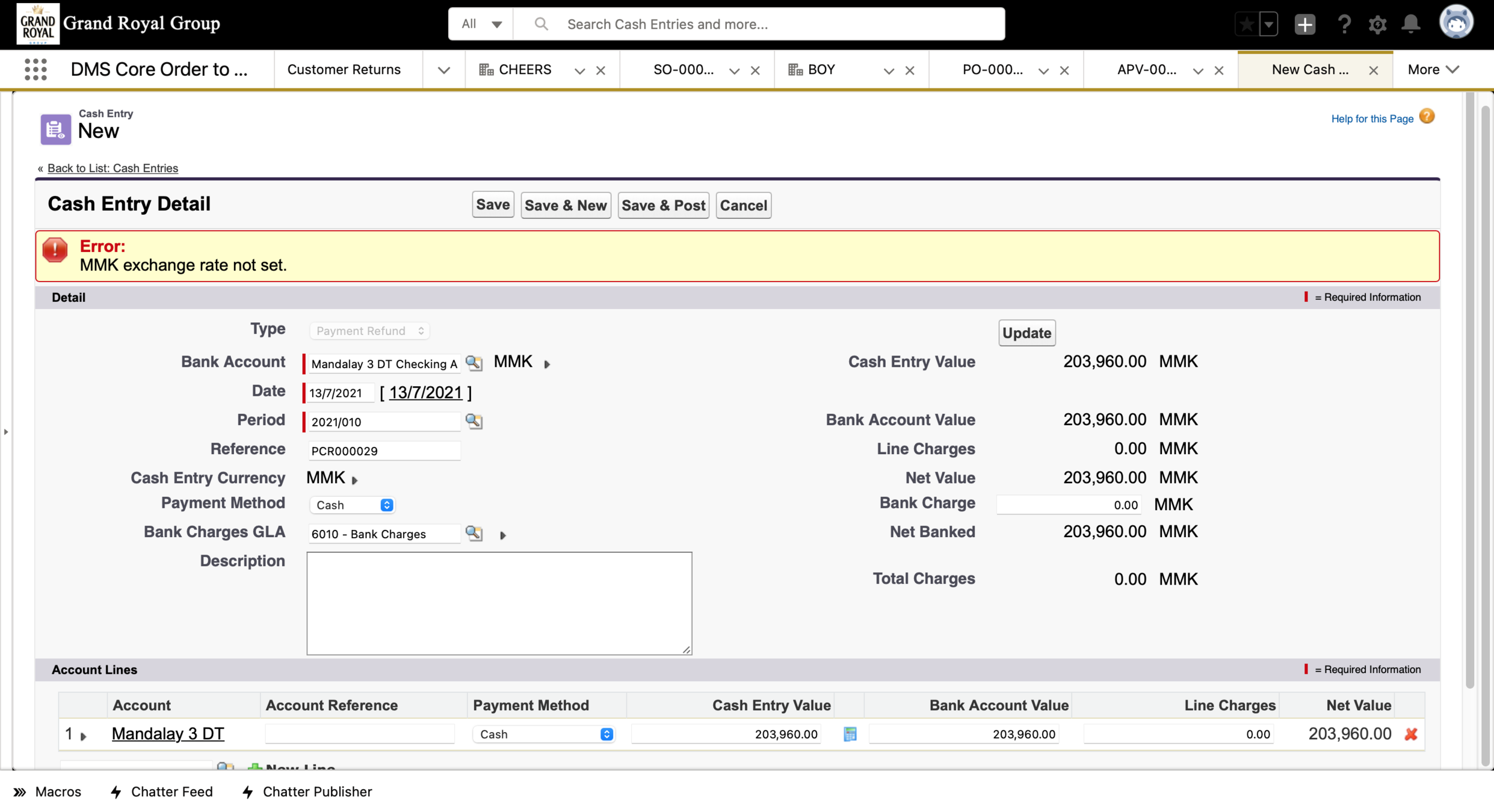This screenshot has height=812, width=1494.
Task: Open the Payment Method Cash dropdown in Detail
Action: point(353,505)
